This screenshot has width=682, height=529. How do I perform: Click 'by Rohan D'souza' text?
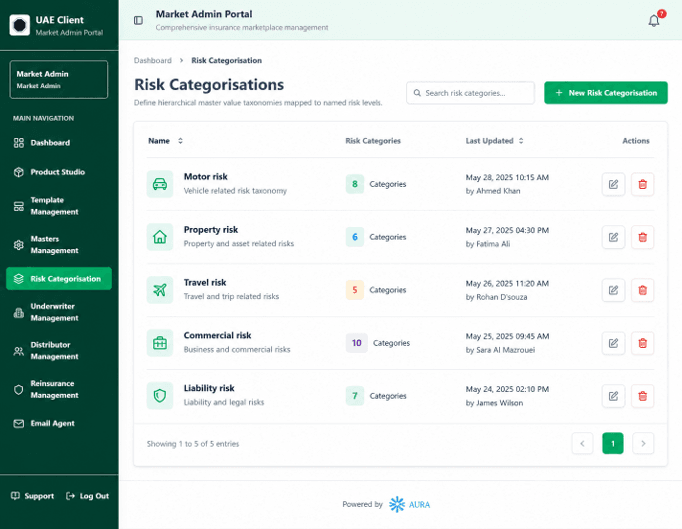pos(496,297)
